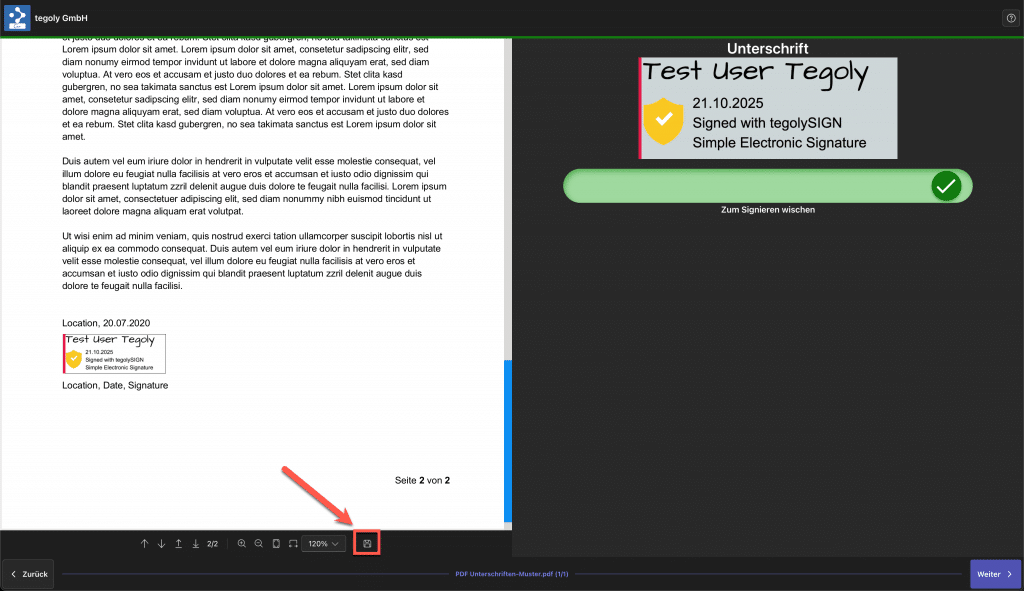Viewport: 1024px width, 591px height.
Task: Jump to the first page of document
Action: pos(178,544)
